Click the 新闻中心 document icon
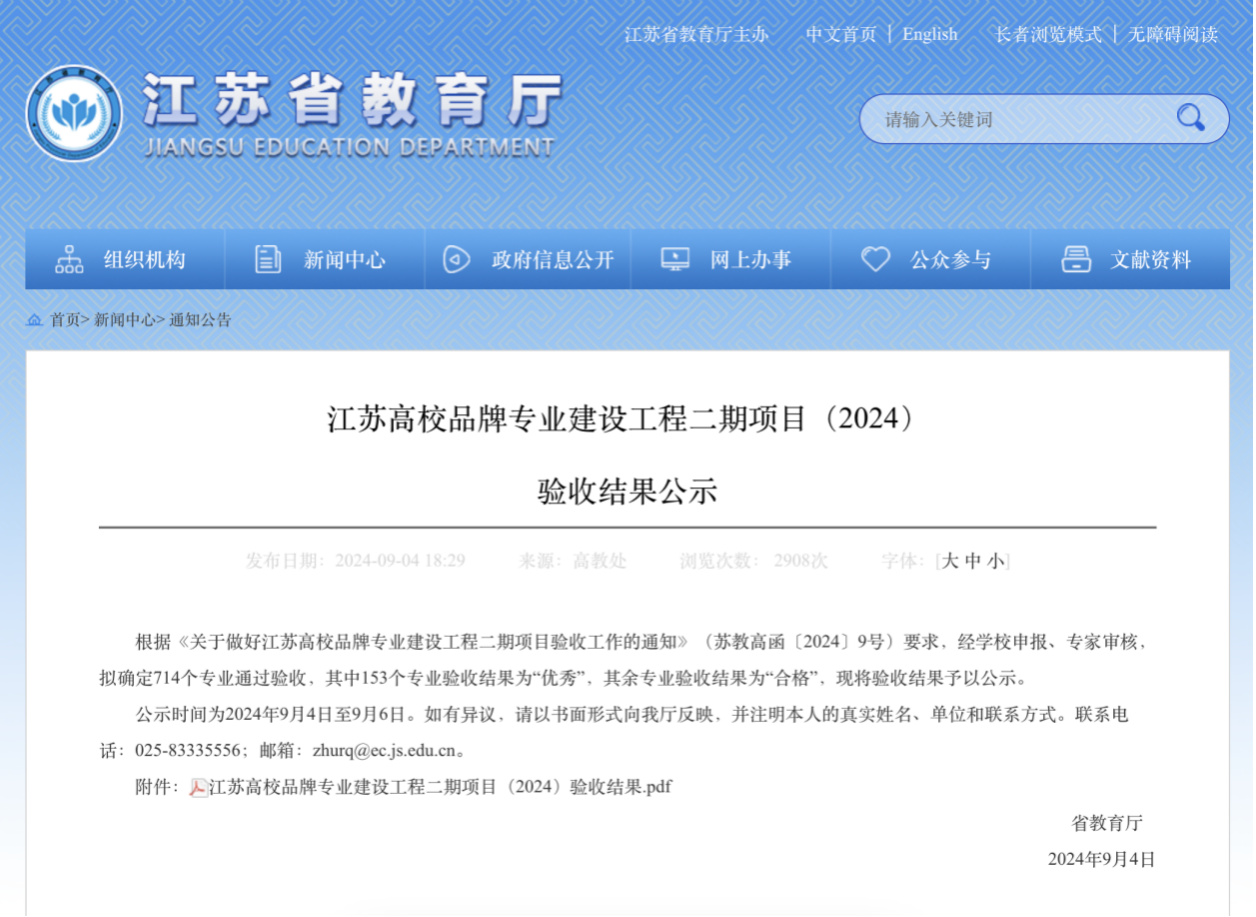The image size is (1256, 917). click(268, 260)
